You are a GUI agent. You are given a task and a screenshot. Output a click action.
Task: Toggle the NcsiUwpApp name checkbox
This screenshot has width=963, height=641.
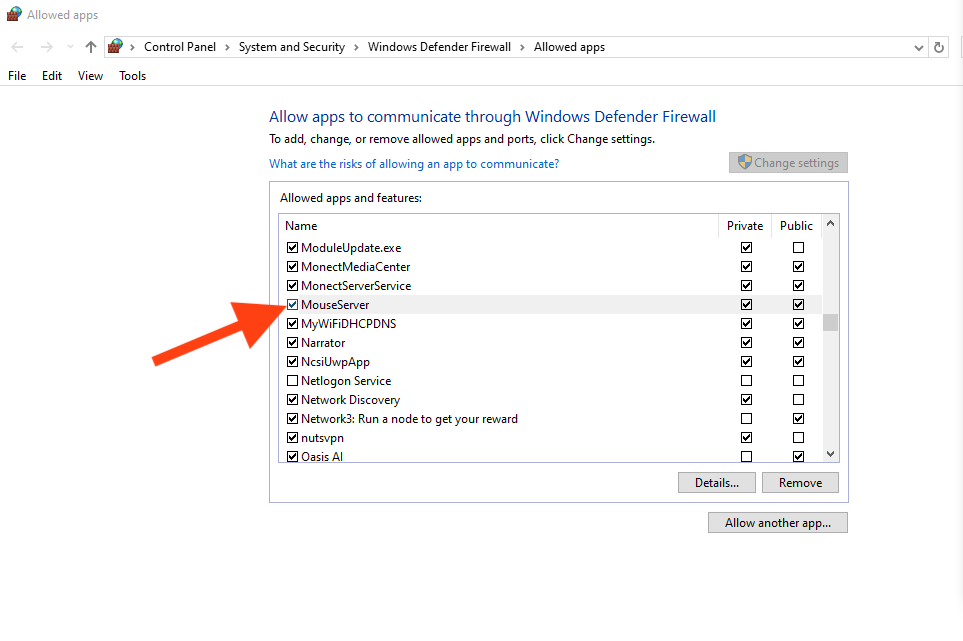pos(292,362)
